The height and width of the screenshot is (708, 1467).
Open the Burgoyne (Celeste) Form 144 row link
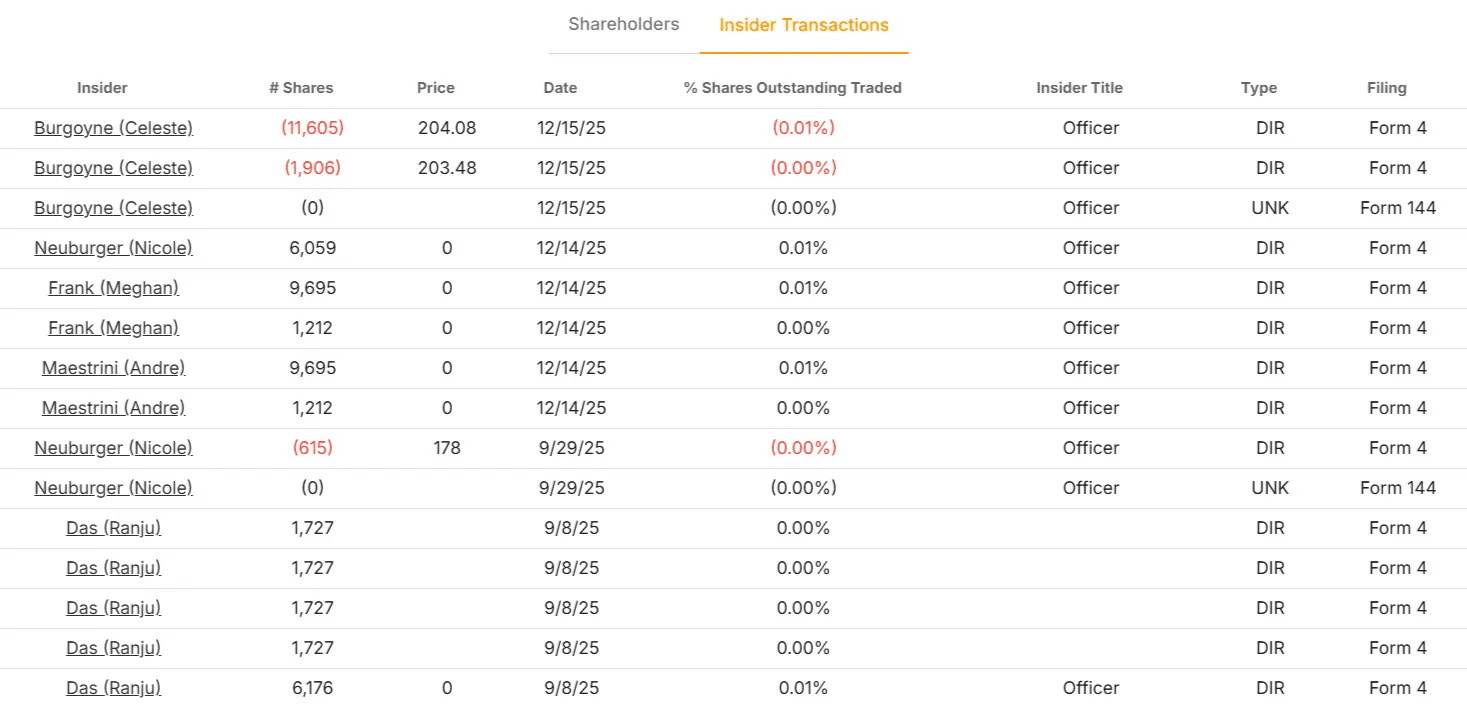point(113,207)
